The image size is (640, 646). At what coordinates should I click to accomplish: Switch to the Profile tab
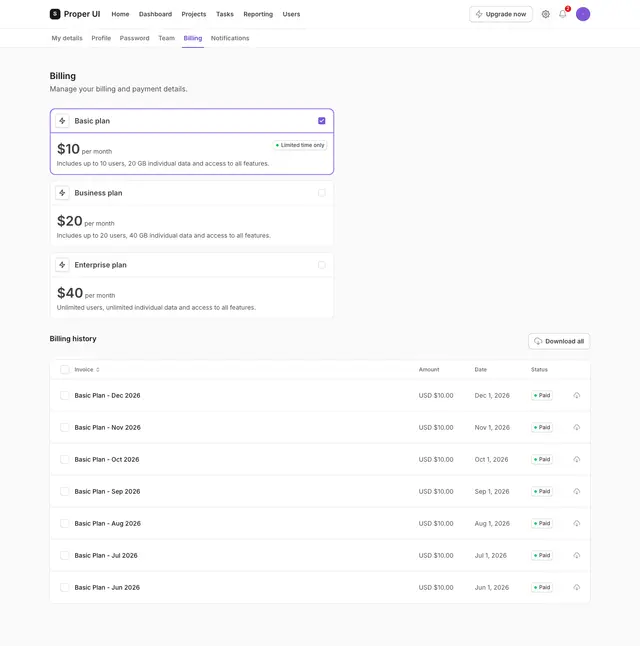[x=101, y=38]
